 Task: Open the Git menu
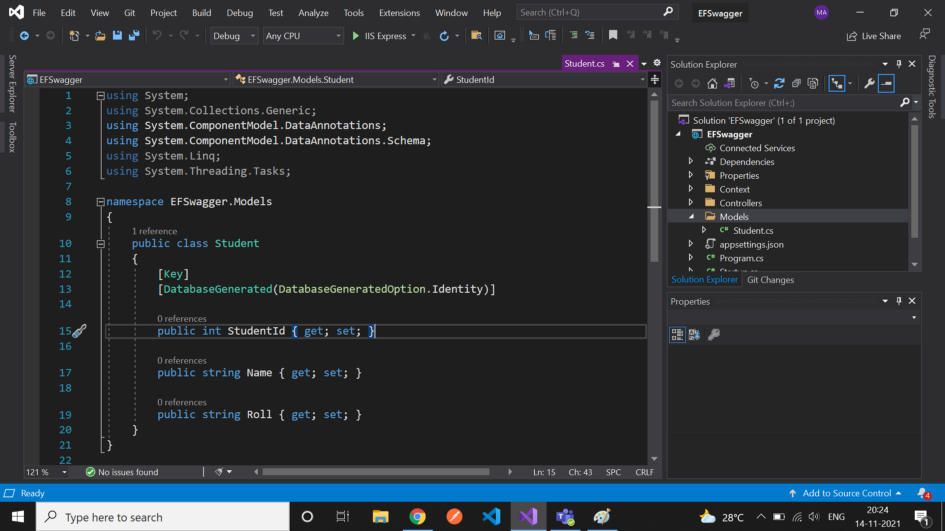tap(130, 13)
